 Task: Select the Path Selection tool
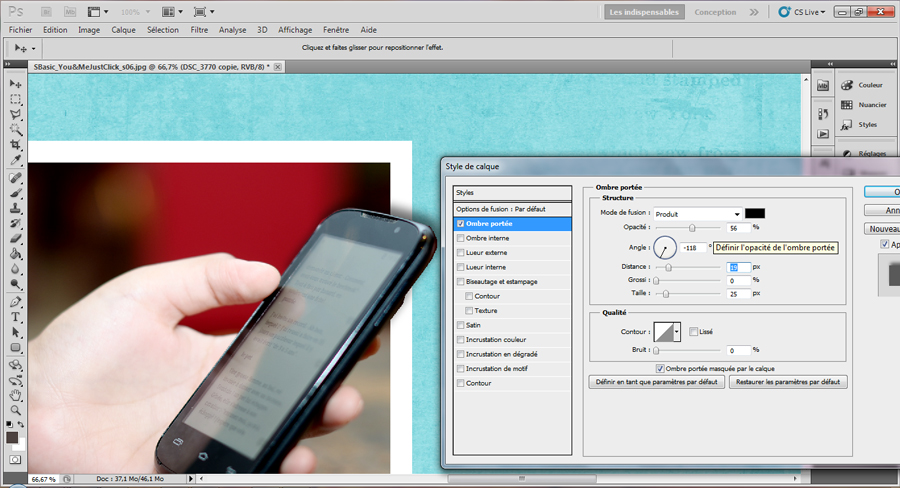point(15,332)
